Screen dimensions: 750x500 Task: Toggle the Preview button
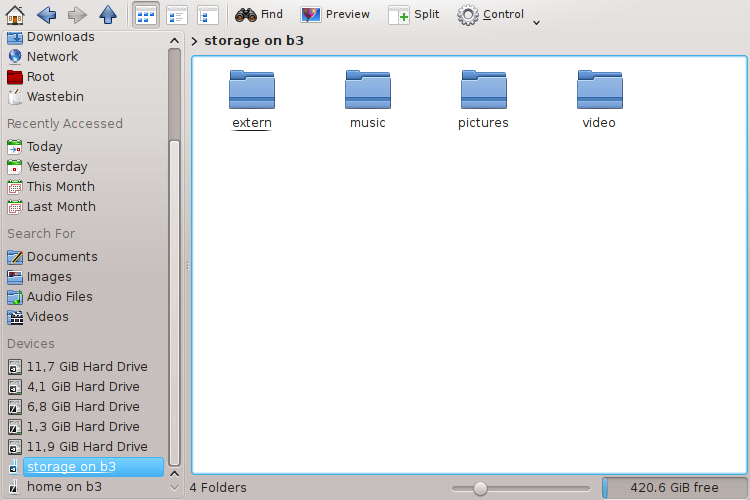point(335,14)
